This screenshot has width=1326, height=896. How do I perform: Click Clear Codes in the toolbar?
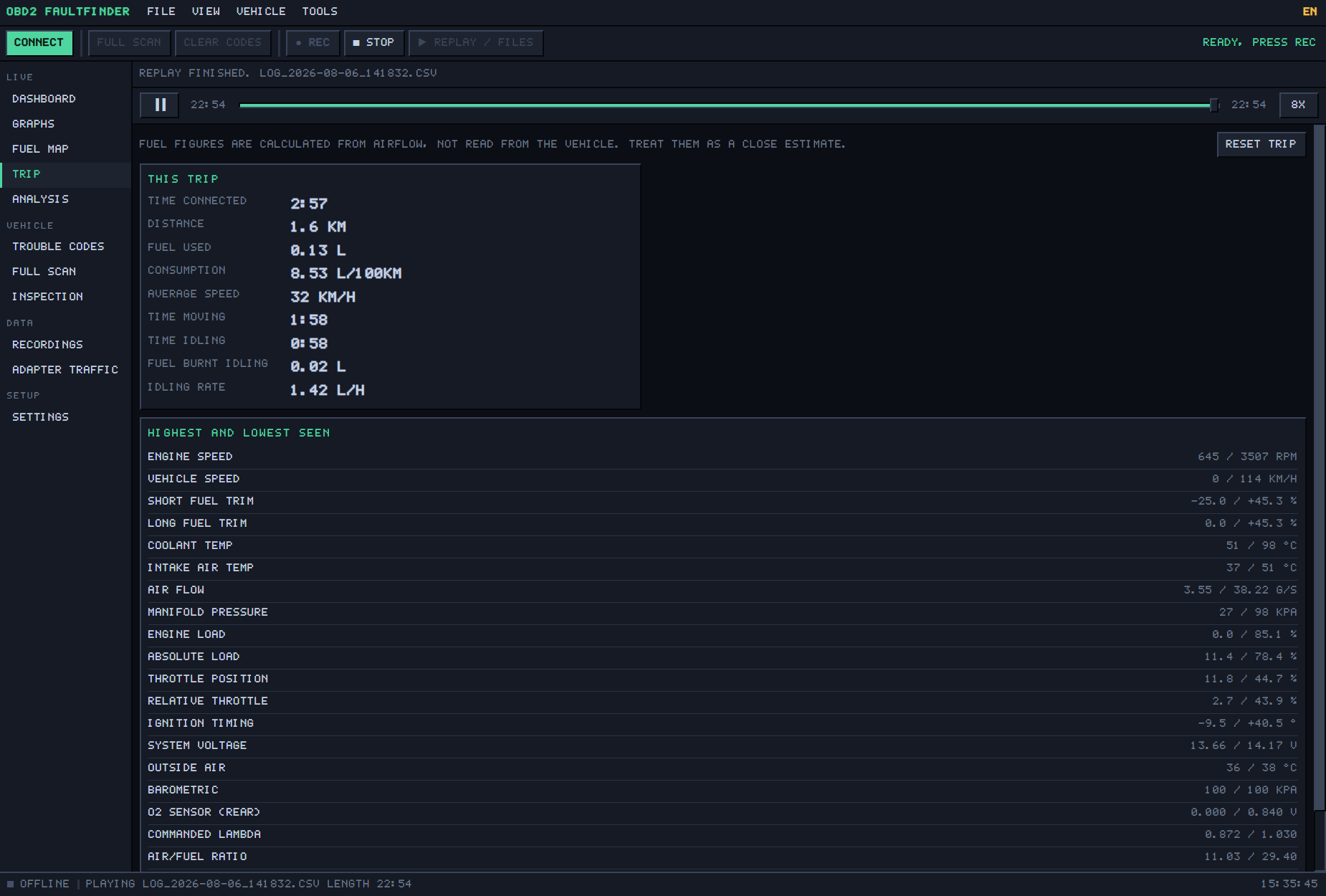tap(223, 42)
